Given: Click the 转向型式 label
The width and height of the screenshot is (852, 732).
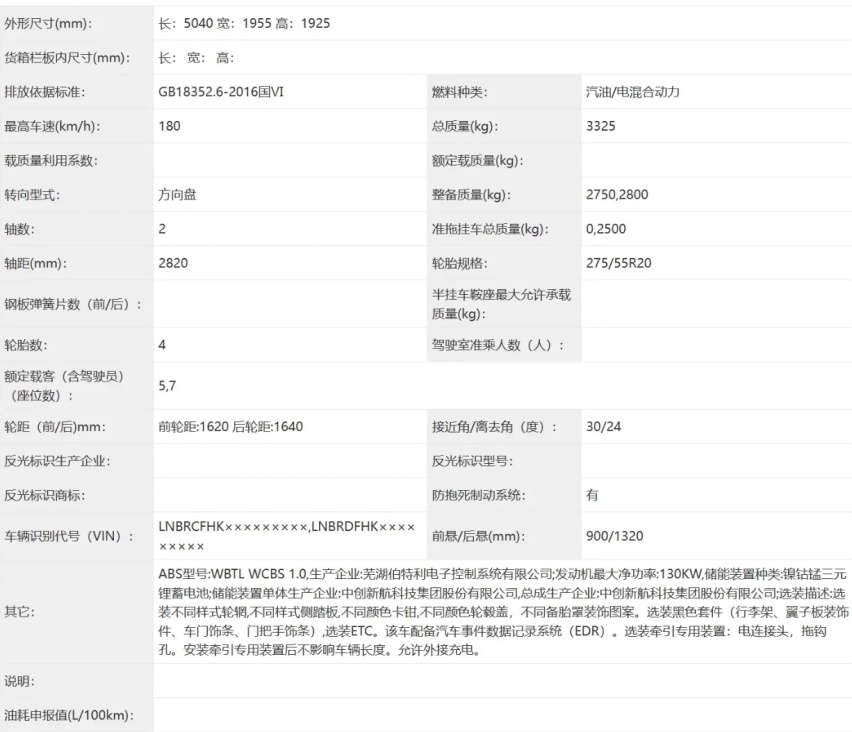Looking at the screenshot, I should tap(32, 195).
